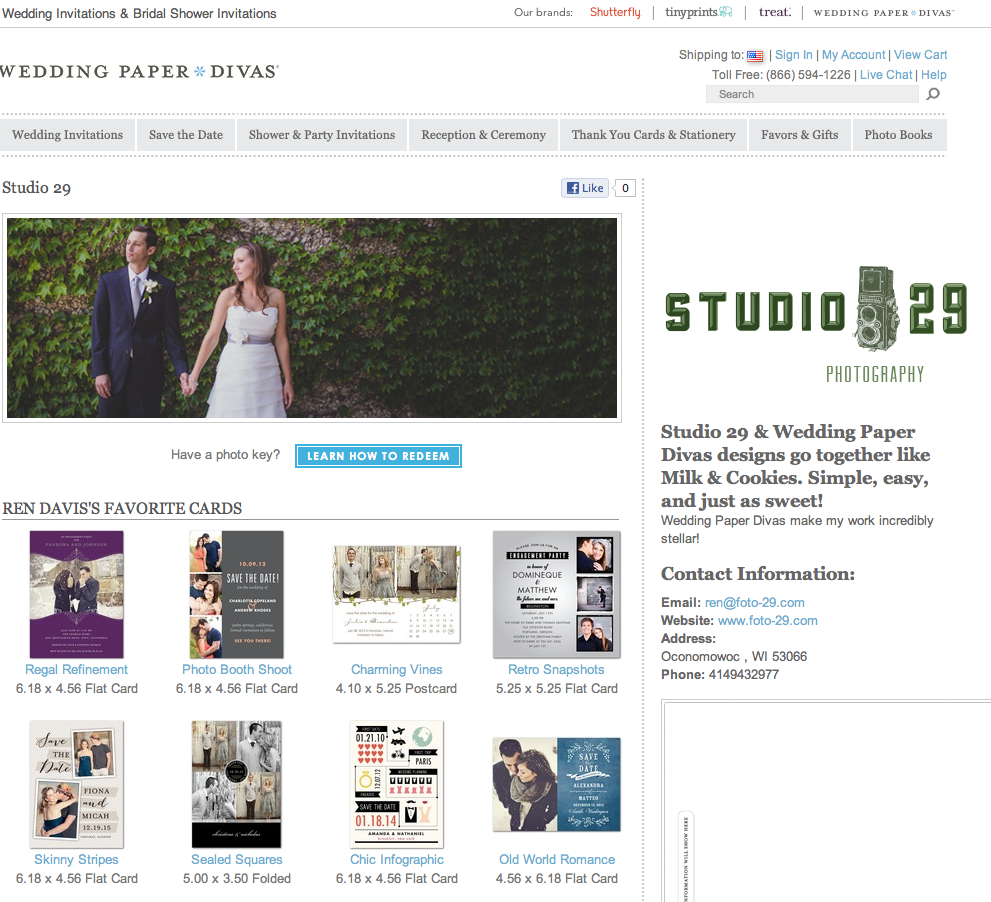Click the 'Contact Information:' heading
Image resolution: width=991 pixels, height=902 pixels.
pyautogui.click(x=758, y=573)
